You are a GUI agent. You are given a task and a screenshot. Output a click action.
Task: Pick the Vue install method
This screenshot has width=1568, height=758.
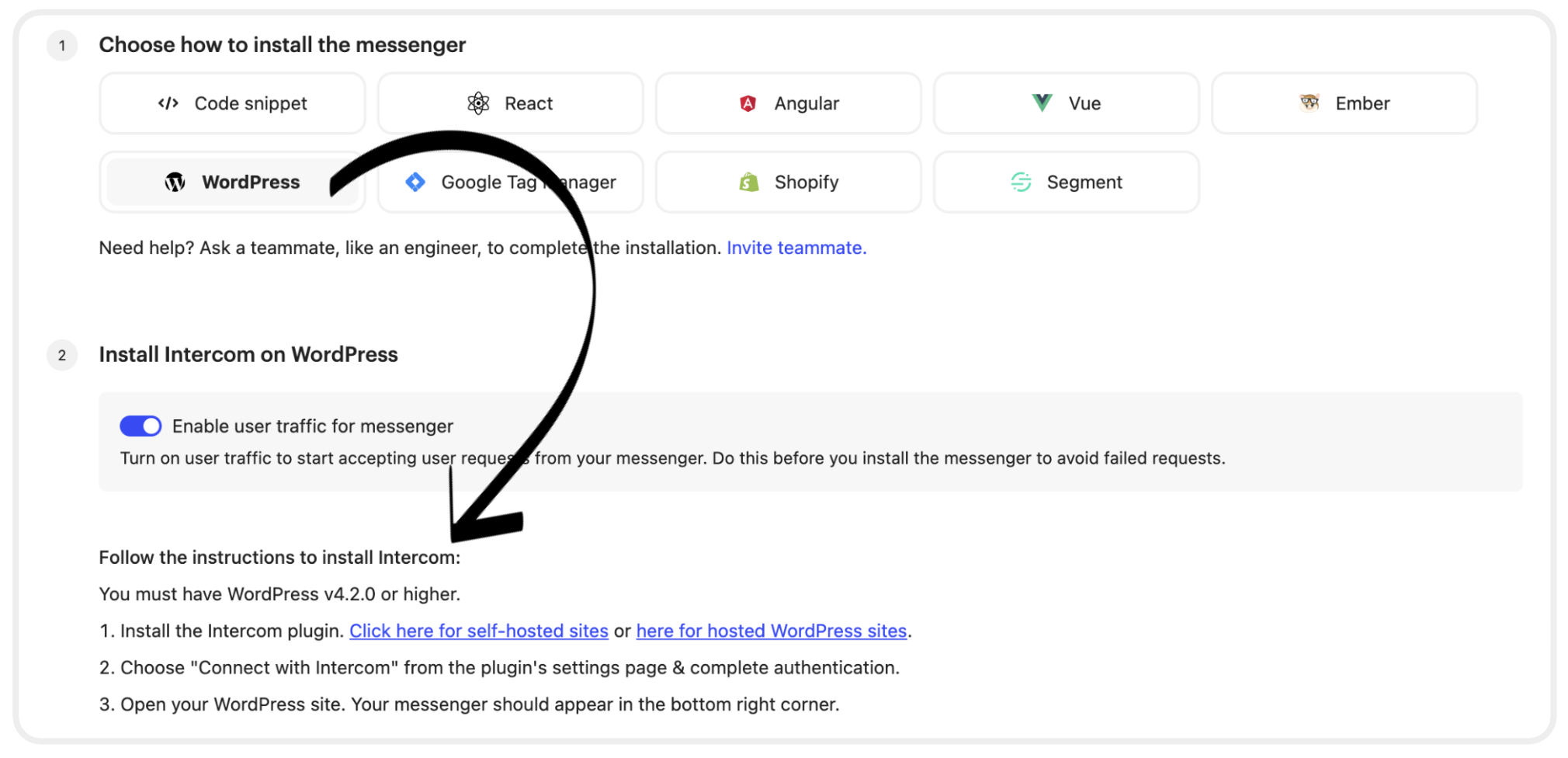tap(1084, 103)
